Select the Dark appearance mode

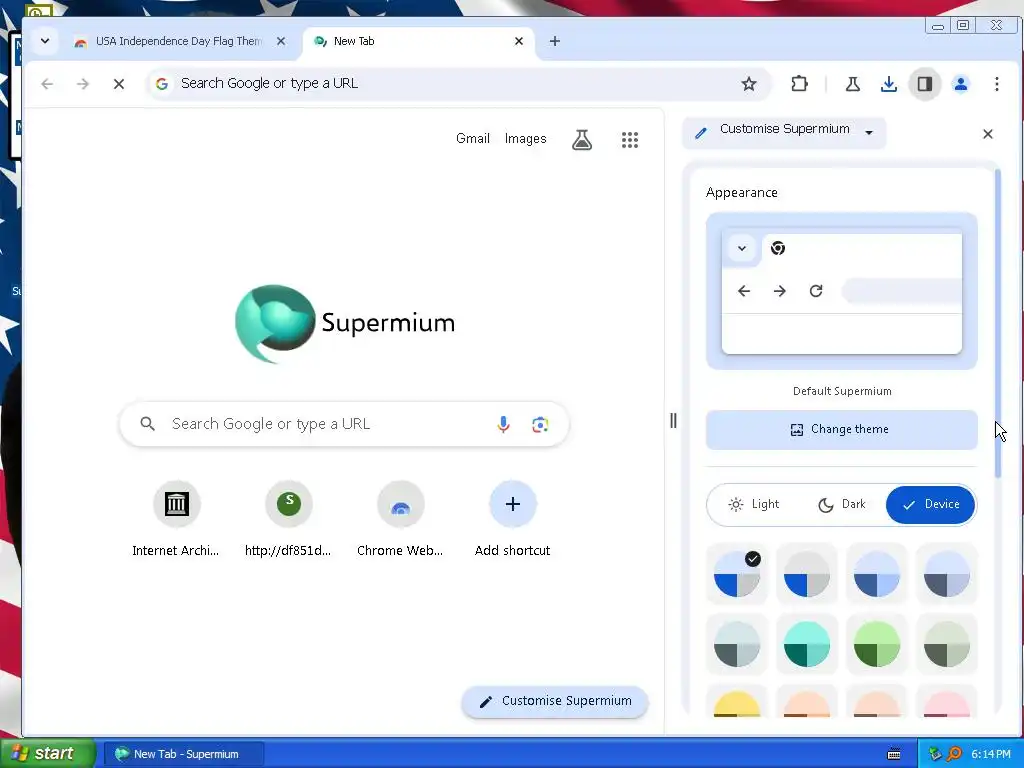click(x=842, y=504)
